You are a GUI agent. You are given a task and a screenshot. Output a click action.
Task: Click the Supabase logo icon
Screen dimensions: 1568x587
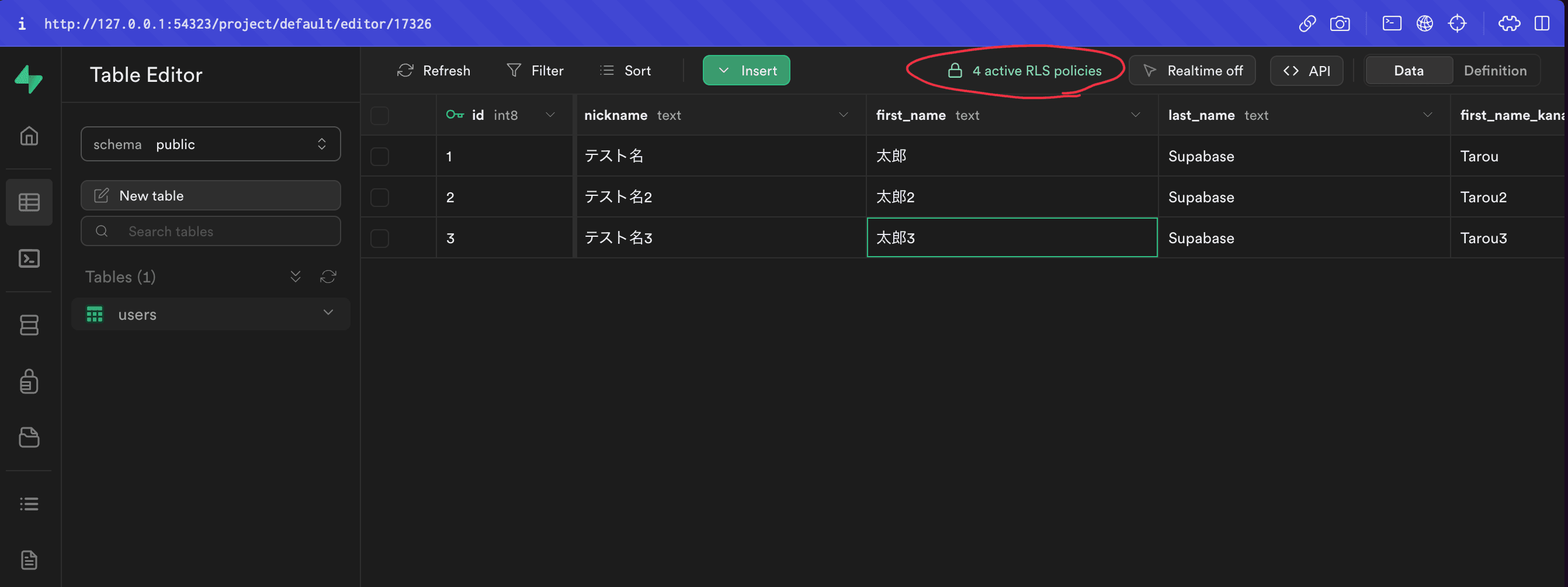coord(29,79)
